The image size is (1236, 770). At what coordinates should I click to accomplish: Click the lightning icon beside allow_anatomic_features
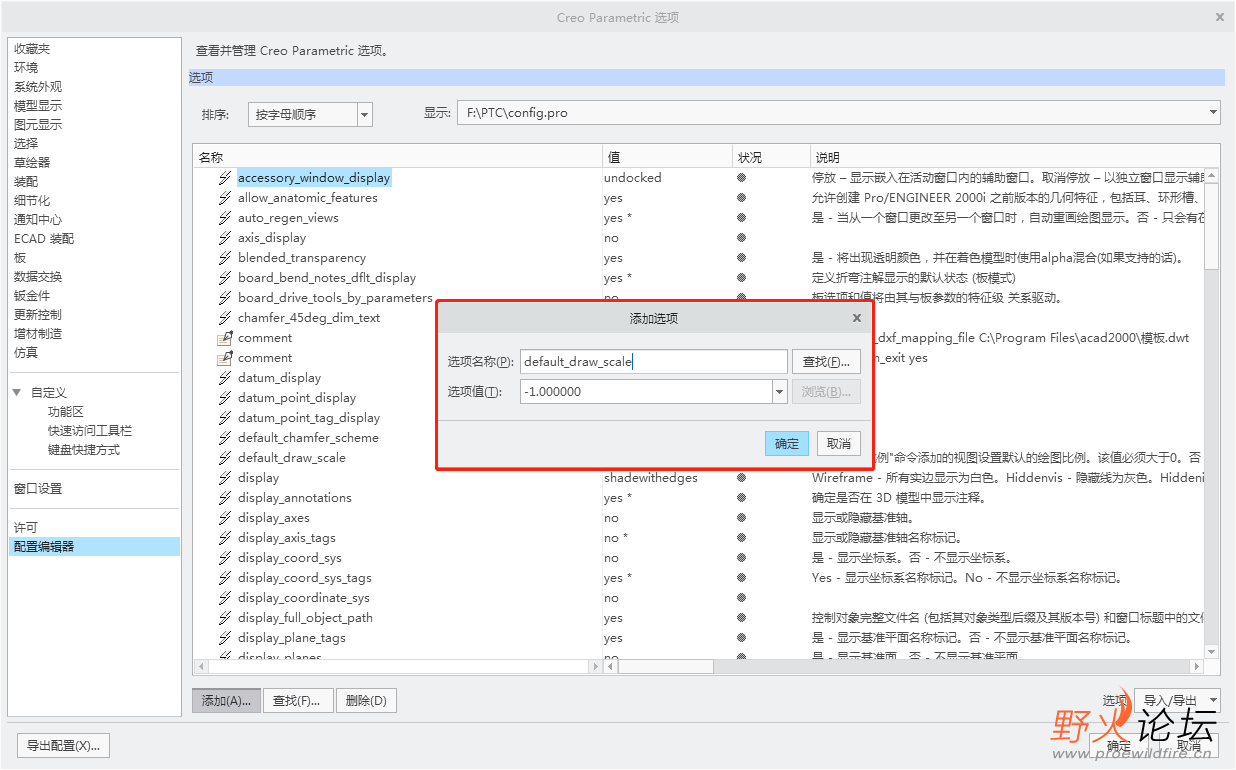point(225,198)
